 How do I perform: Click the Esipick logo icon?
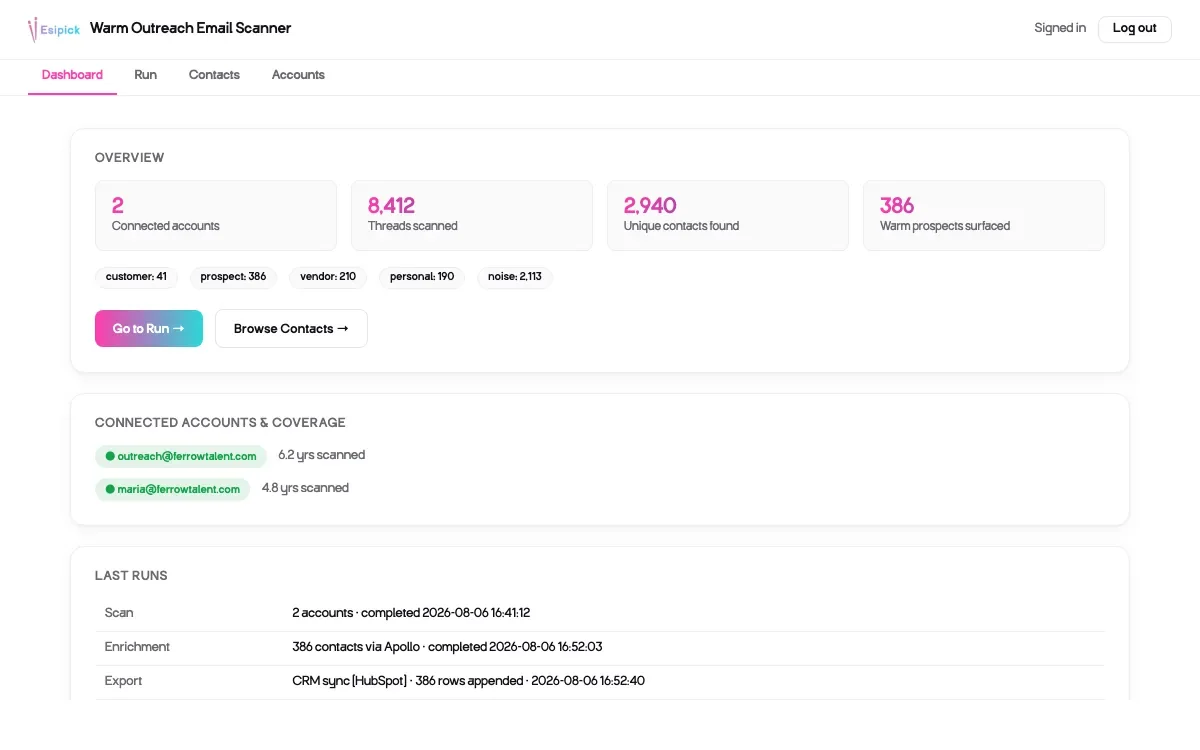54,29
